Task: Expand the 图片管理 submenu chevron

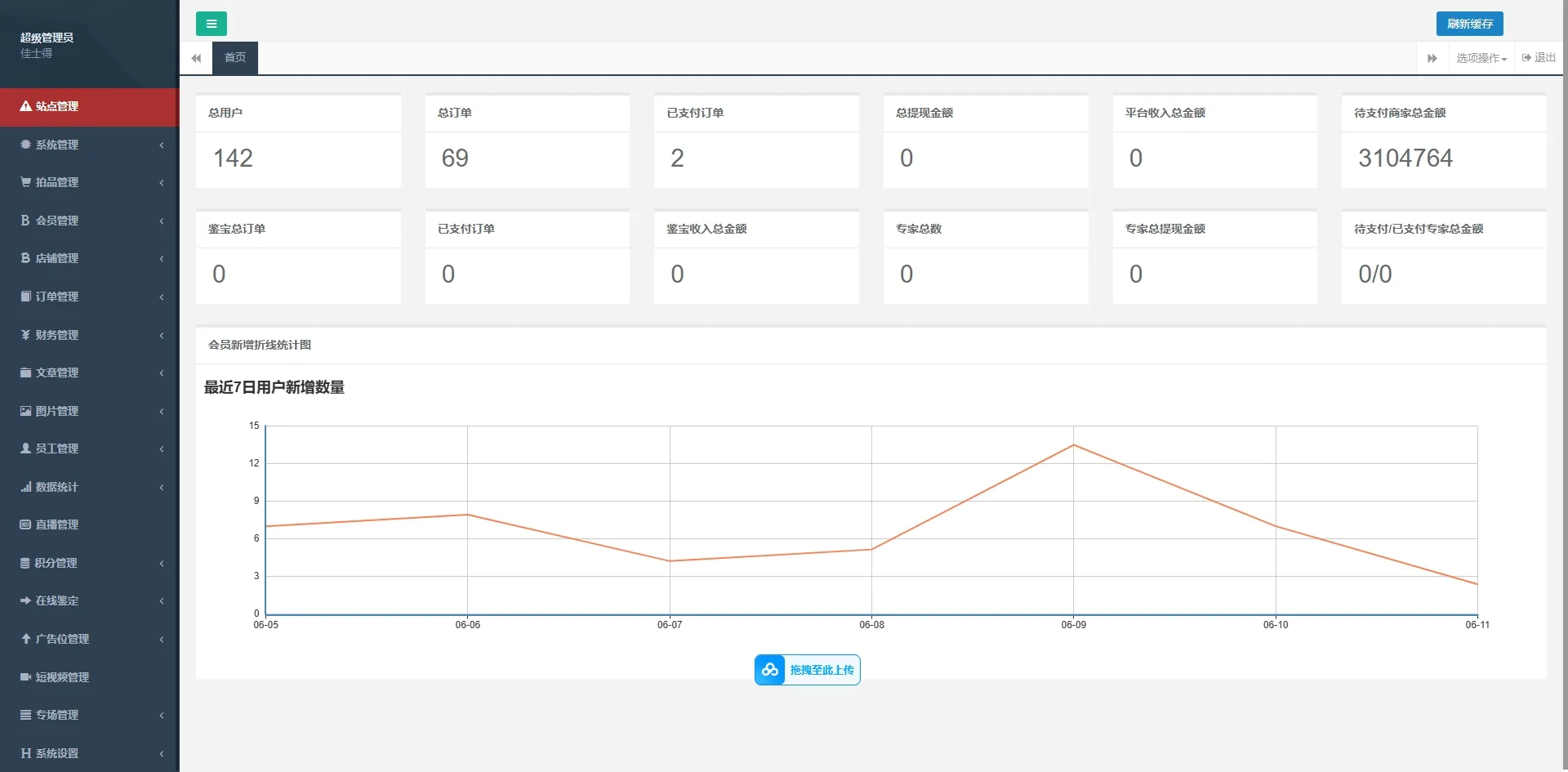Action: point(162,411)
